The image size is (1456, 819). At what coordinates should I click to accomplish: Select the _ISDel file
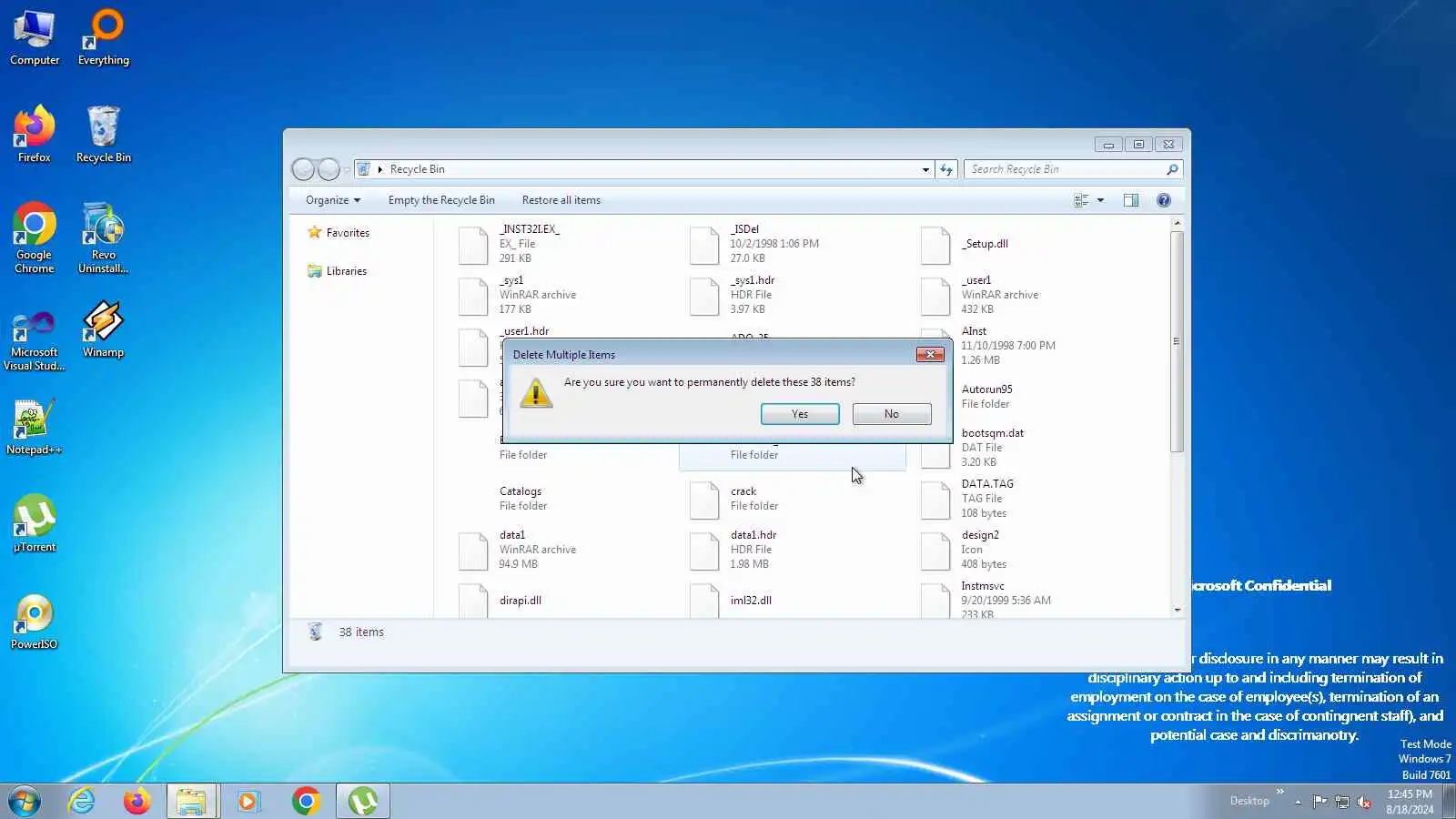tap(792, 244)
